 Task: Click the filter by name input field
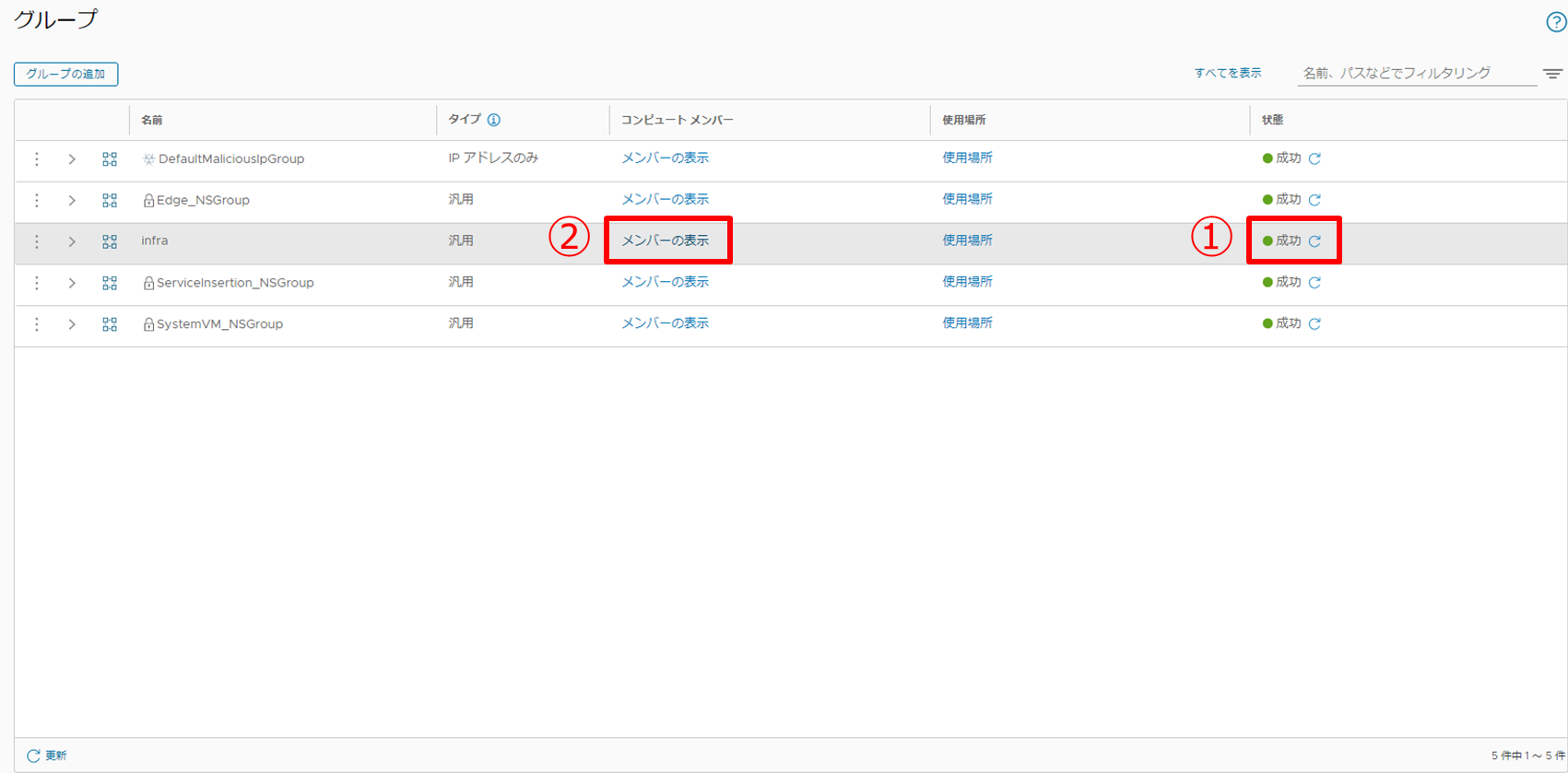pyautogui.click(x=1415, y=73)
